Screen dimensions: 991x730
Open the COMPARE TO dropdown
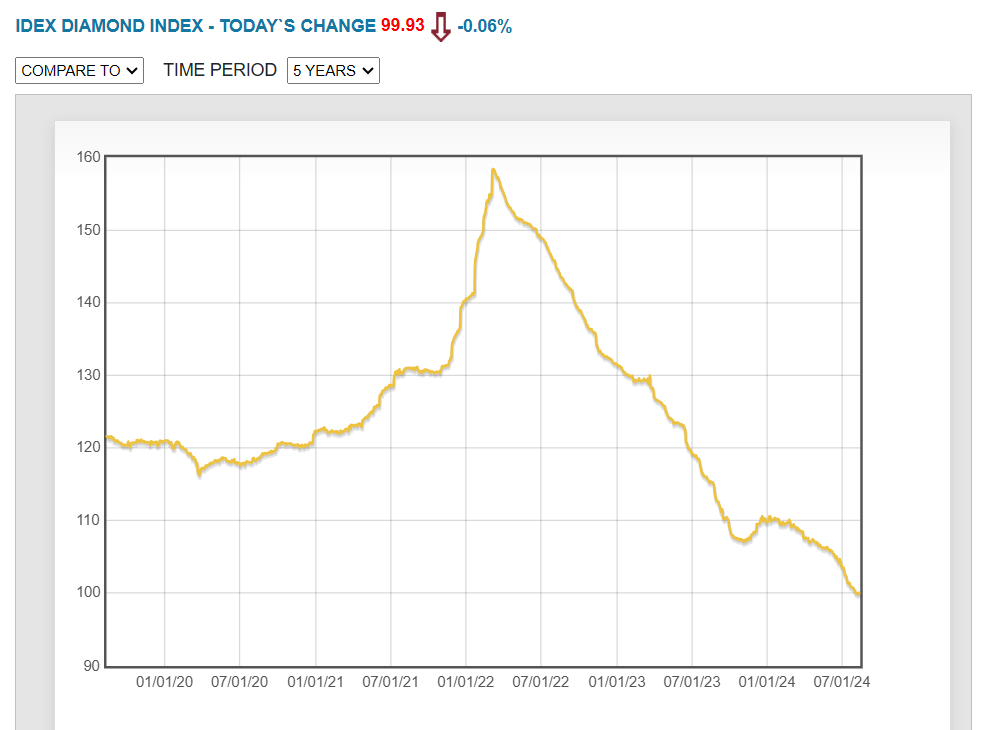(80, 70)
